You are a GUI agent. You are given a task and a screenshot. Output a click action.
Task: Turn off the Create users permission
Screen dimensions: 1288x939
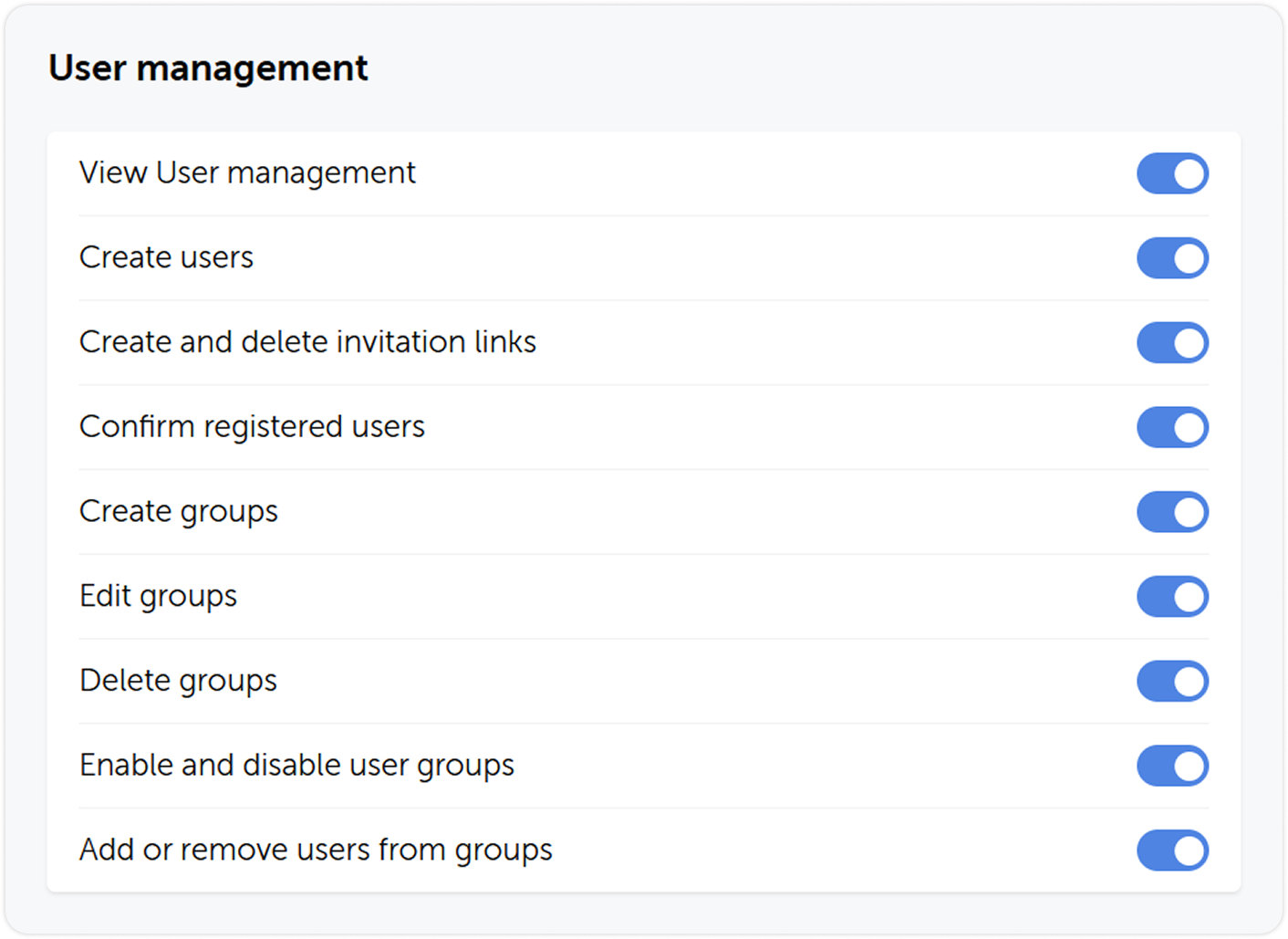click(1173, 258)
